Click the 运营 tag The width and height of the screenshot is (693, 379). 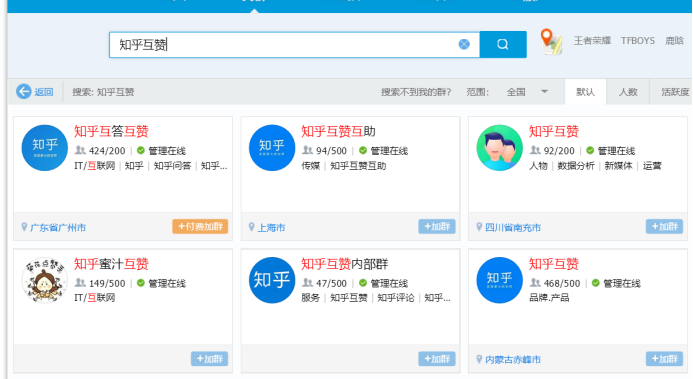(652, 166)
